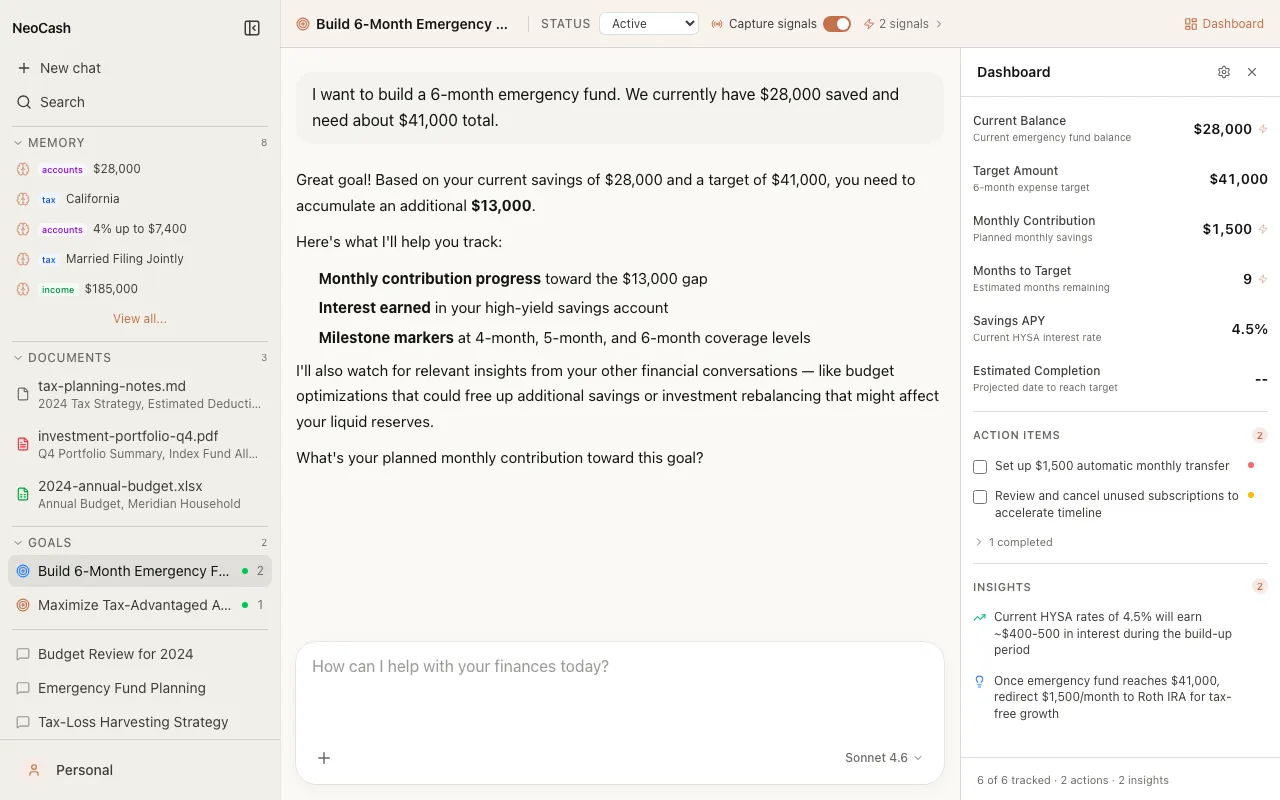Click the plus icon beside New chat

(x=24, y=68)
